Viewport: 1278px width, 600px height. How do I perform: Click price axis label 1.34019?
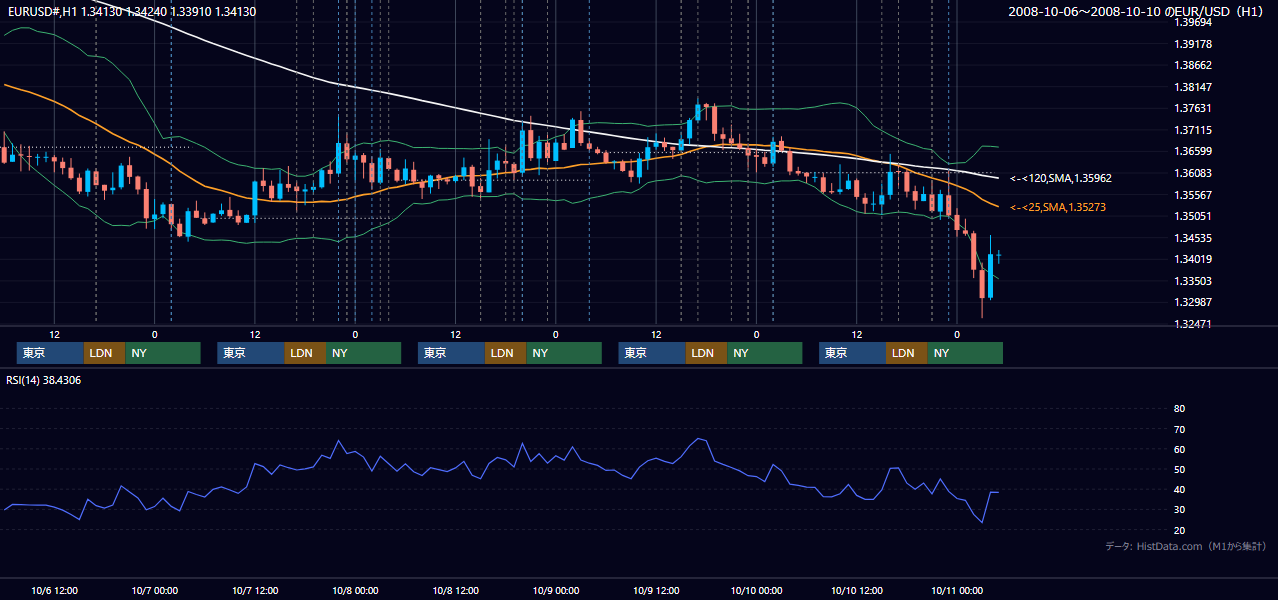(x=1193, y=259)
